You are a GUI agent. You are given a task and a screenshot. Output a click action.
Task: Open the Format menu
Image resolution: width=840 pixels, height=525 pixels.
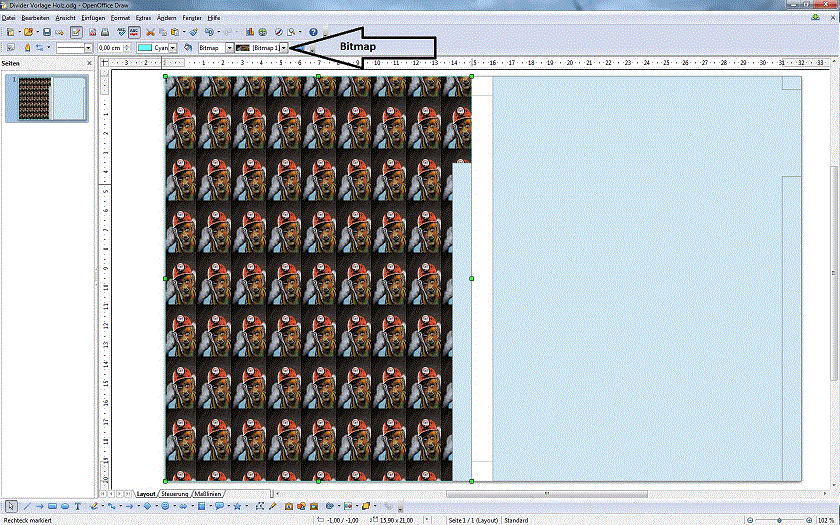[120, 18]
